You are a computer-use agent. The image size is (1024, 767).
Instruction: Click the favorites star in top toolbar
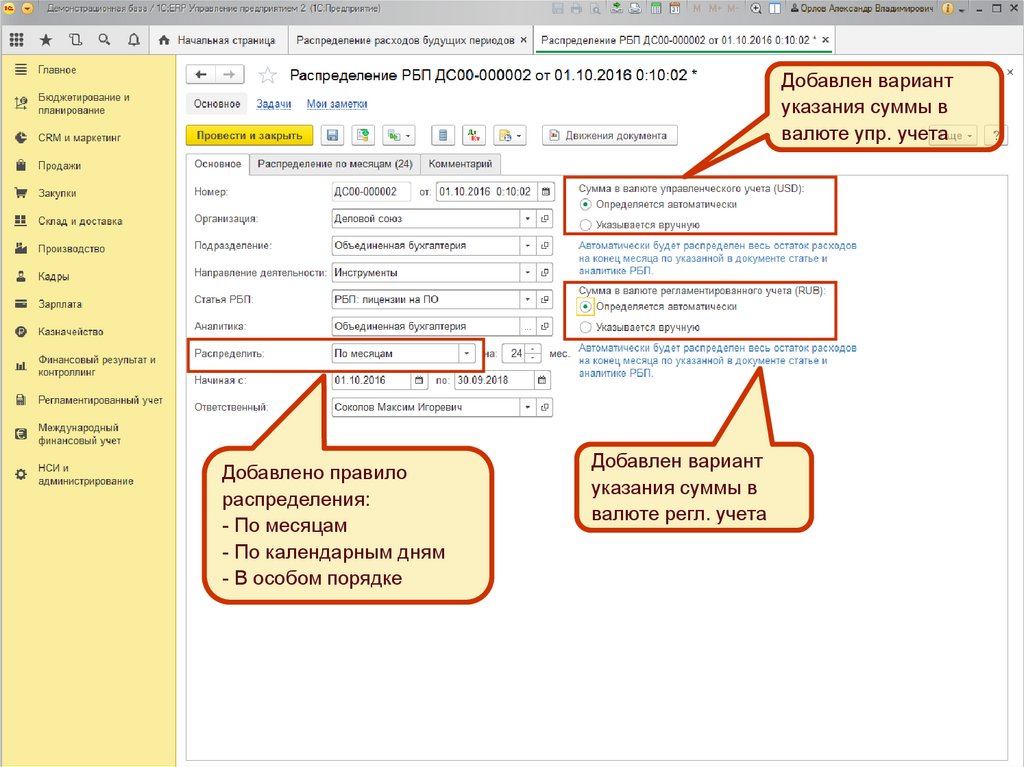(46, 41)
